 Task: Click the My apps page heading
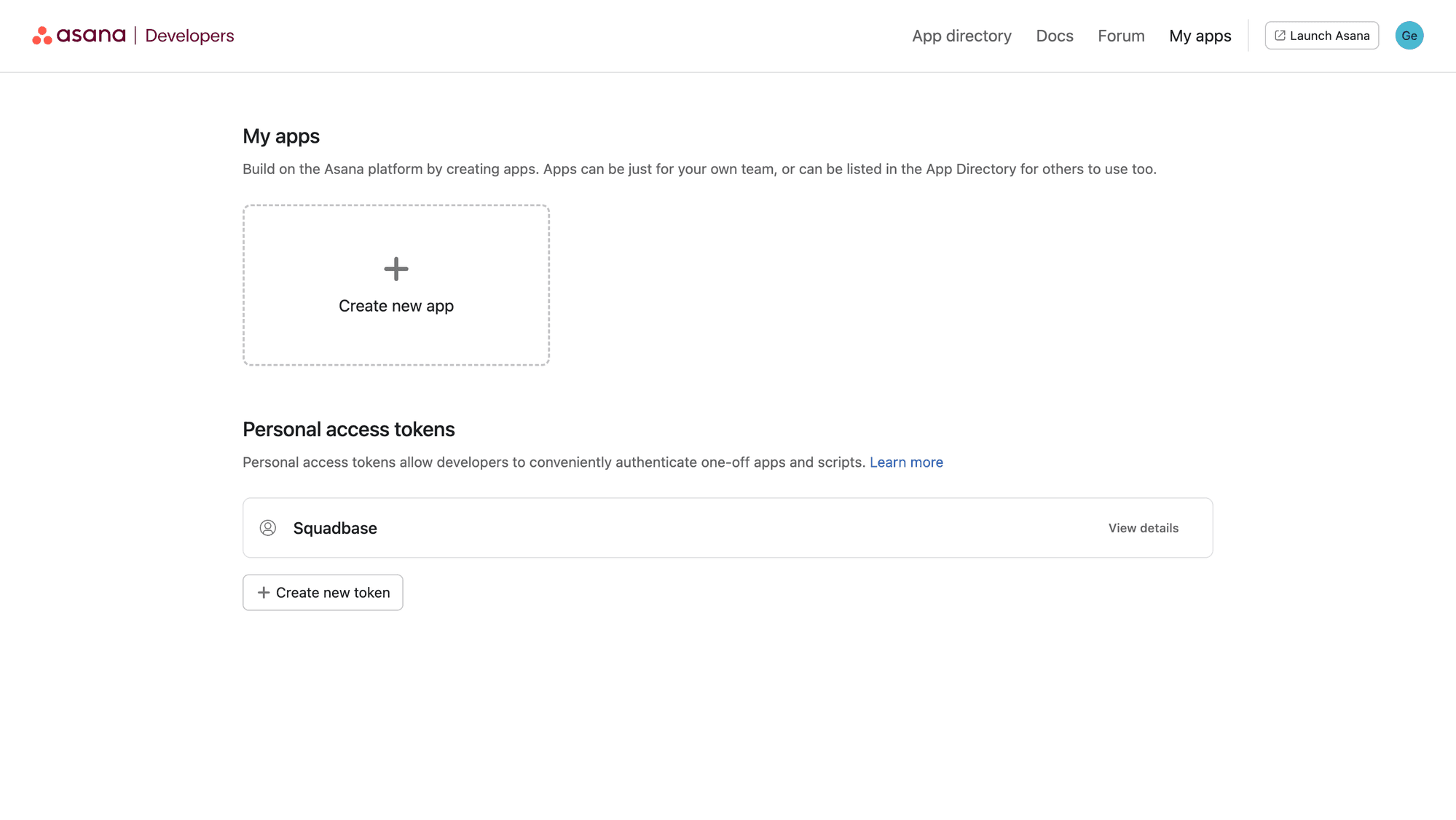(281, 135)
